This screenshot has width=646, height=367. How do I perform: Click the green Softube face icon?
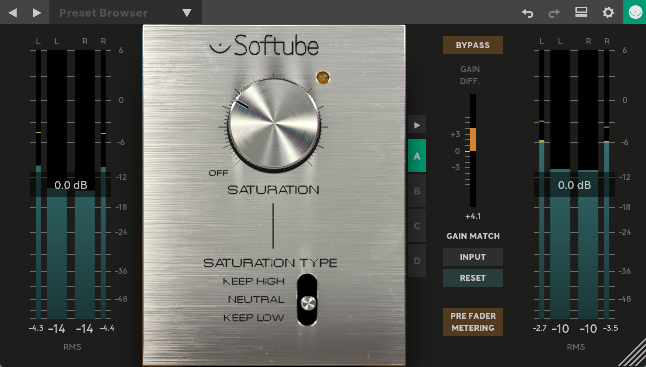634,12
